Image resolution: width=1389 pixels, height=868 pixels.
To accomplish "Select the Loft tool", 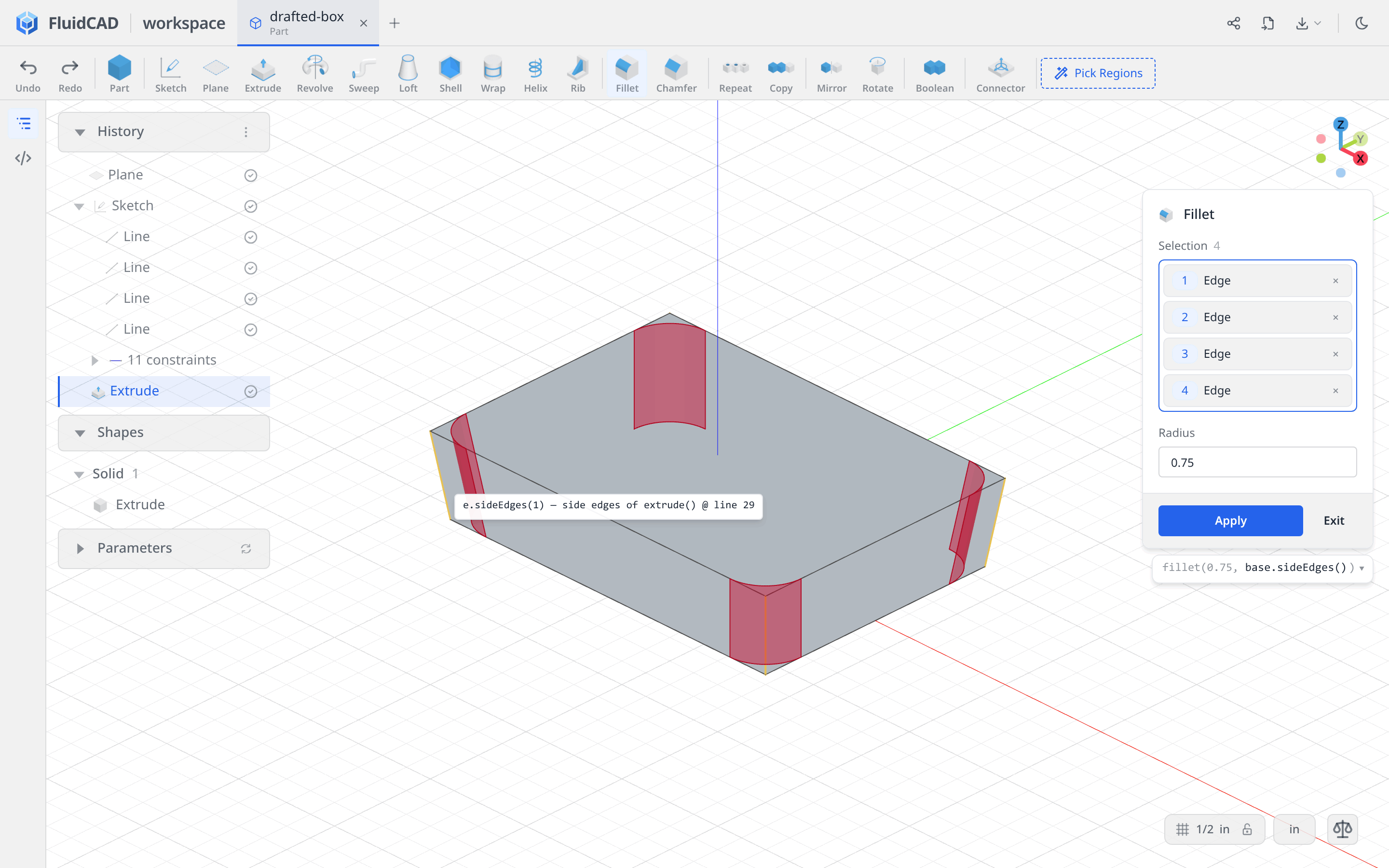I will point(408,73).
